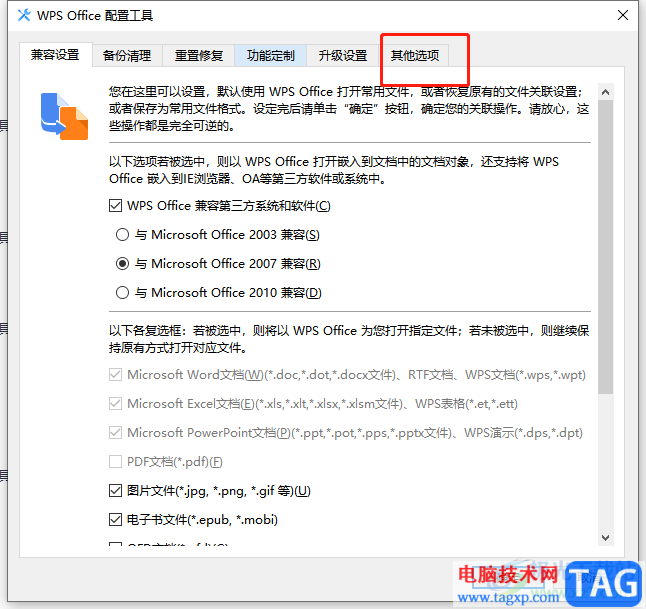
Task: Switch to the 兼容设置 tab
Action: (55, 54)
